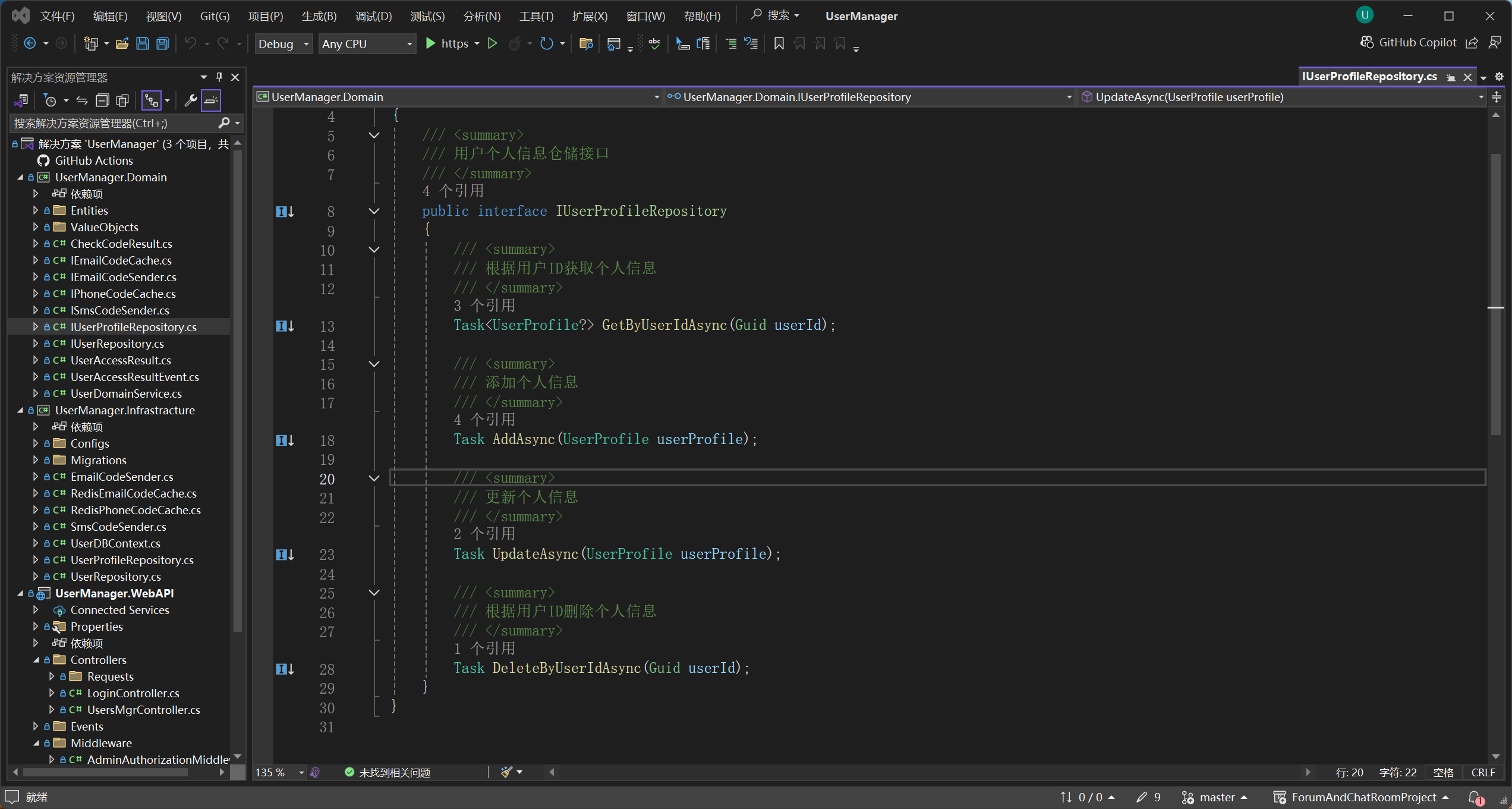1512x809 pixels.
Task: Open the Debug configuration dropdown
Action: pos(283,44)
